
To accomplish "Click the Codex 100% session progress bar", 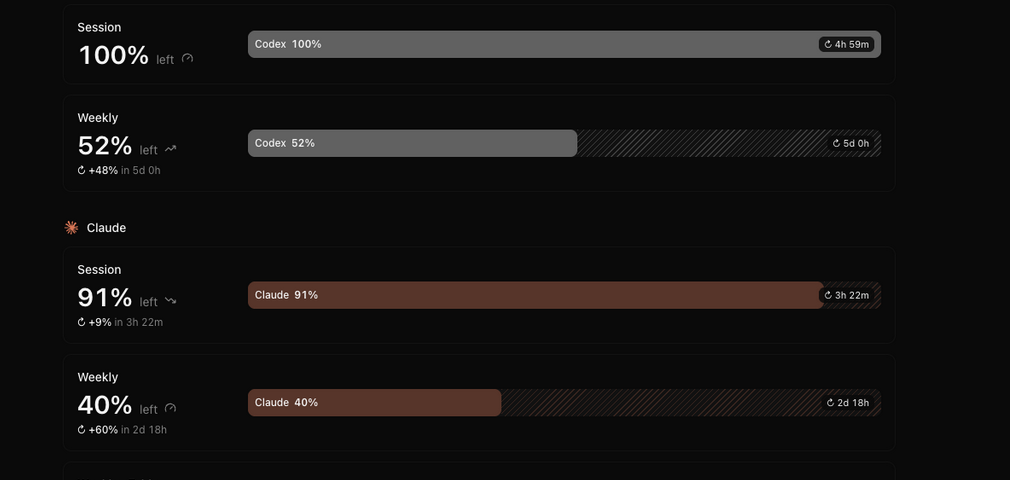I will point(564,44).
